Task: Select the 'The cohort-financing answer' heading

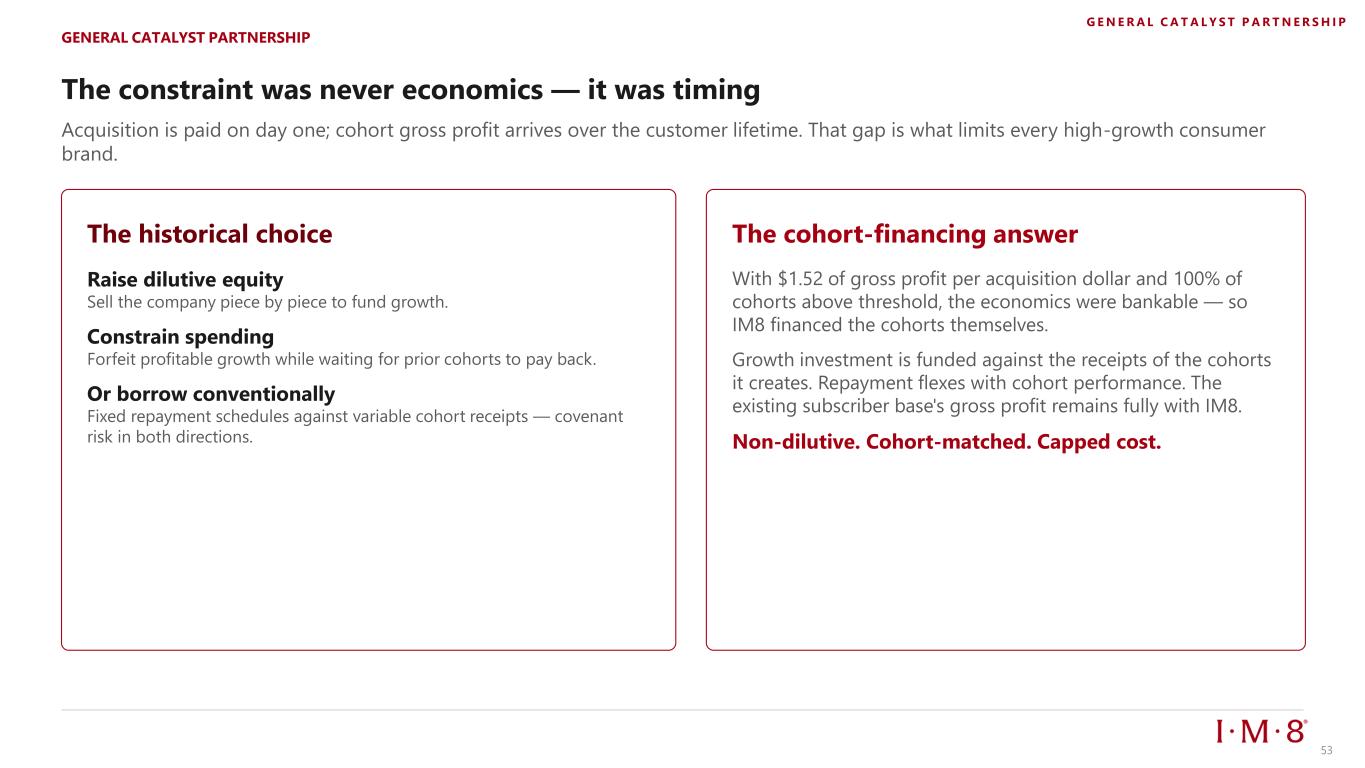Action: click(x=905, y=235)
